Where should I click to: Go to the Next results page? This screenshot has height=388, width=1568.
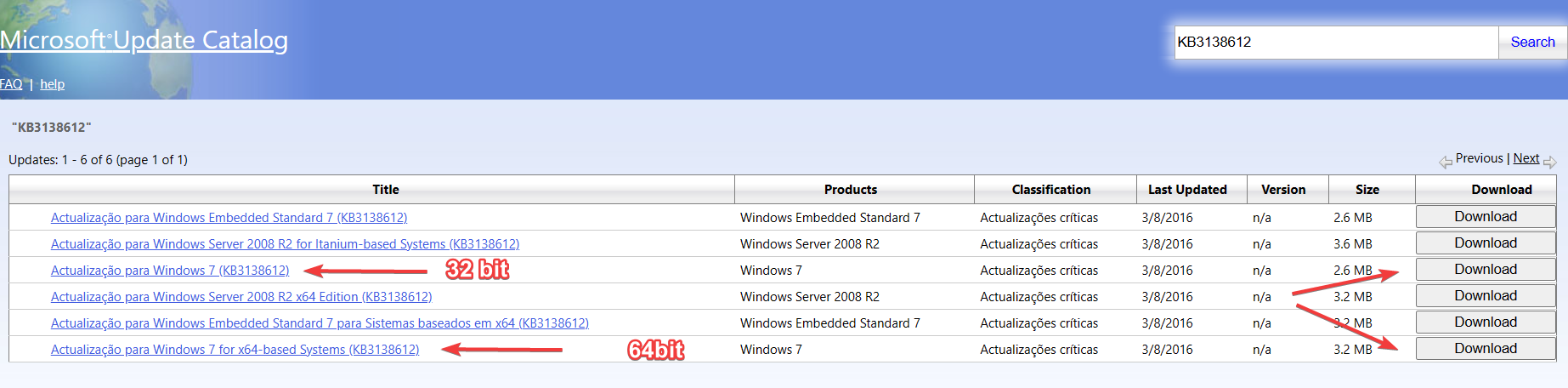pos(1526,158)
